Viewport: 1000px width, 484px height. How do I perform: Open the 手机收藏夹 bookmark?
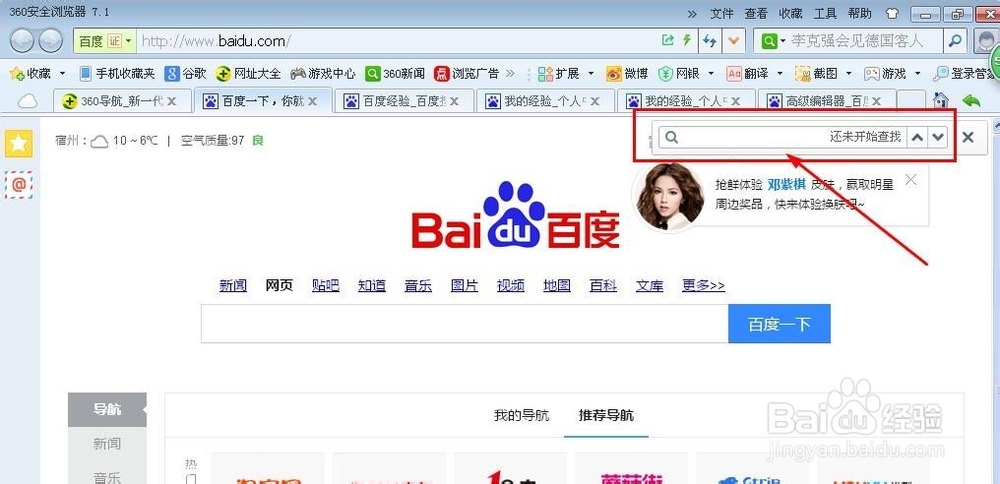[x=117, y=74]
